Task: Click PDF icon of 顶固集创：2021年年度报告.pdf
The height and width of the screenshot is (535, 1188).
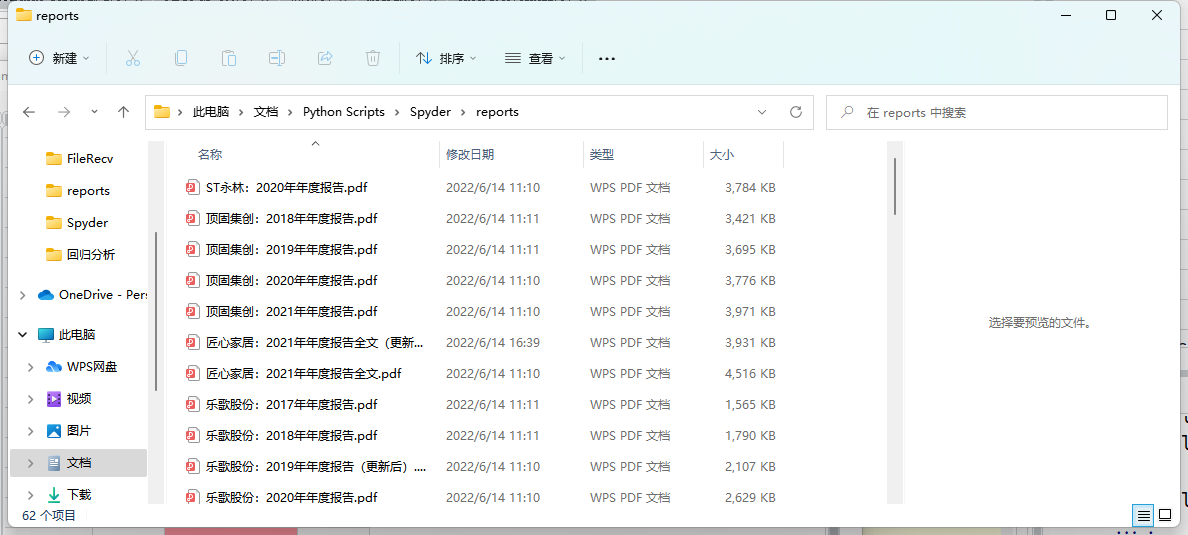Action: [x=192, y=311]
